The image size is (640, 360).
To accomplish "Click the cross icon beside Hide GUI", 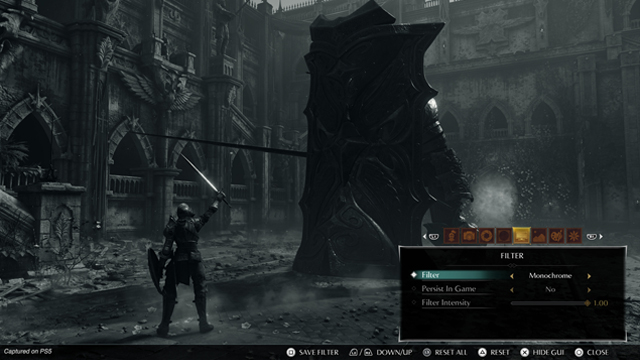I will tap(524, 352).
